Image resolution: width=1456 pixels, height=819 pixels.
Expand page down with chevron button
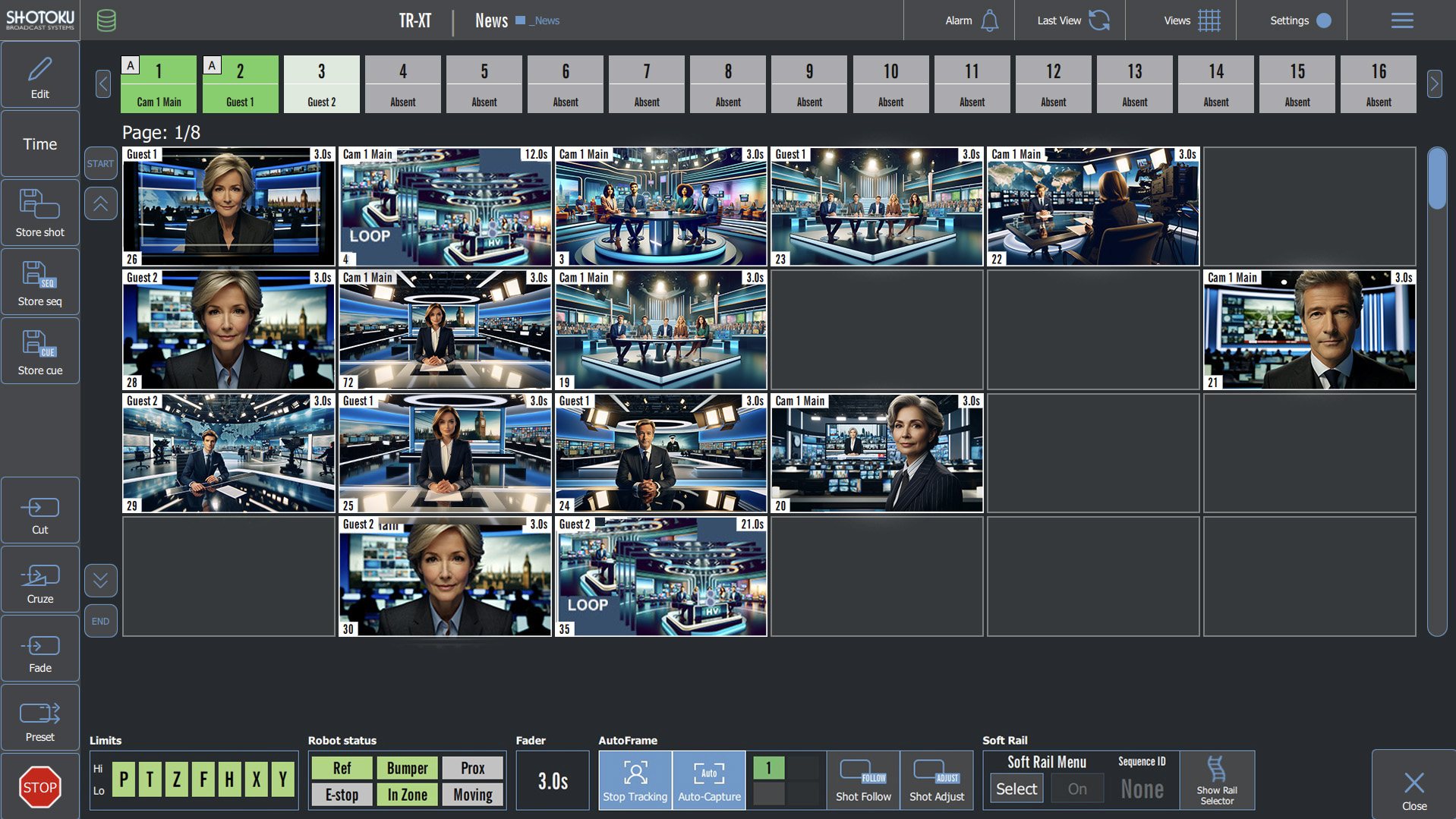(100, 581)
